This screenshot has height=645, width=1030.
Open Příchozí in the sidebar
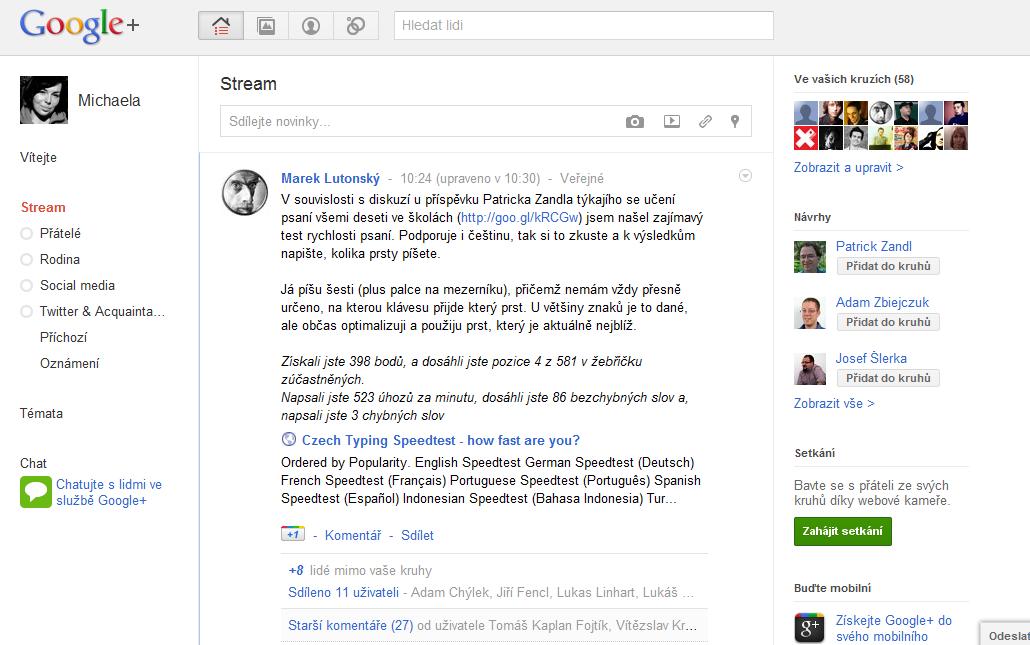tap(63, 337)
